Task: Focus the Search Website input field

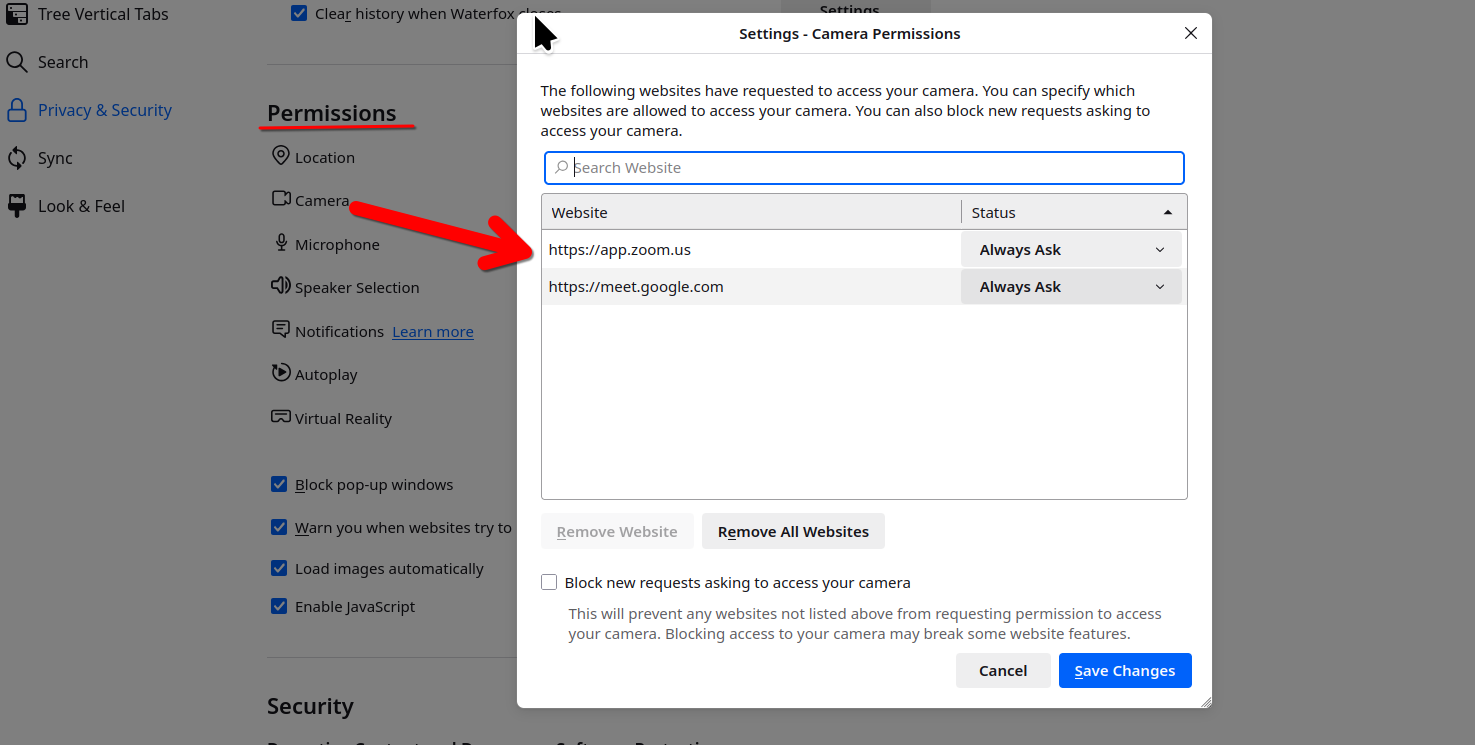Action: [x=870, y=168]
